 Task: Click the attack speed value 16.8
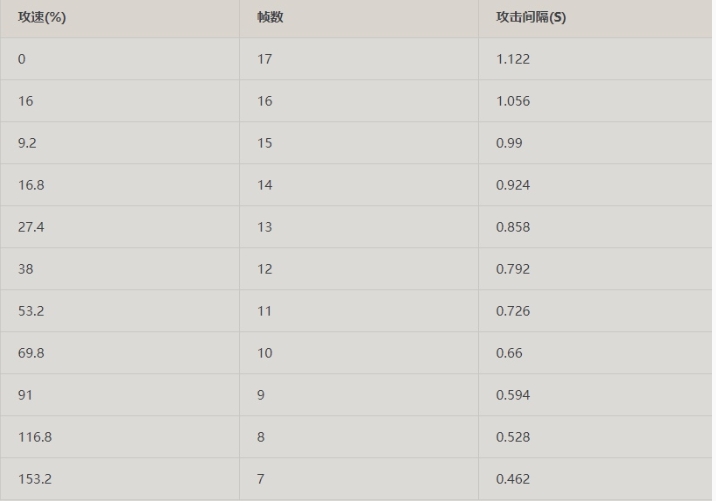(x=31, y=185)
